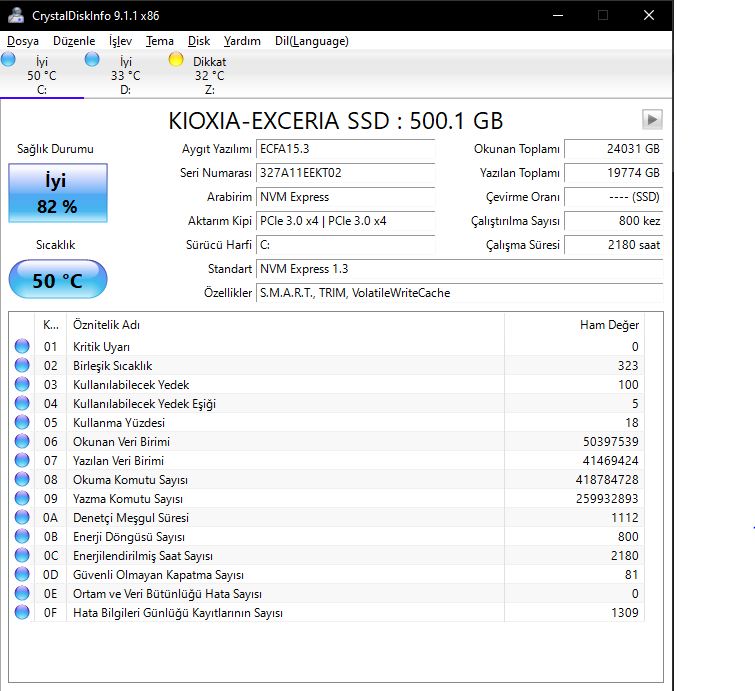The width and height of the screenshot is (755, 691).
Task: Click the İyi 82 % health status button
Action: pos(58,193)
